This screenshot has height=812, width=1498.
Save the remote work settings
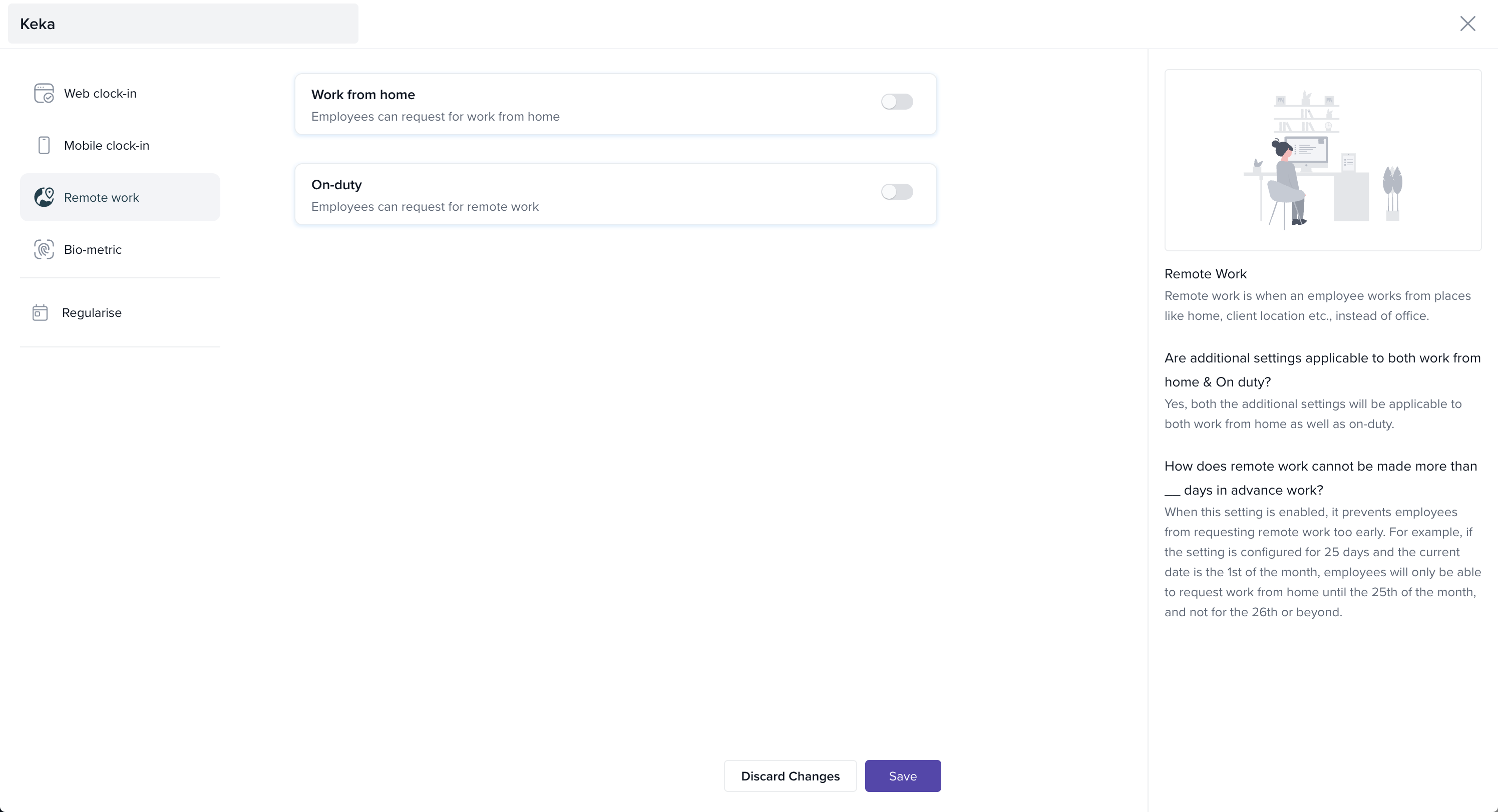(903, 776)
